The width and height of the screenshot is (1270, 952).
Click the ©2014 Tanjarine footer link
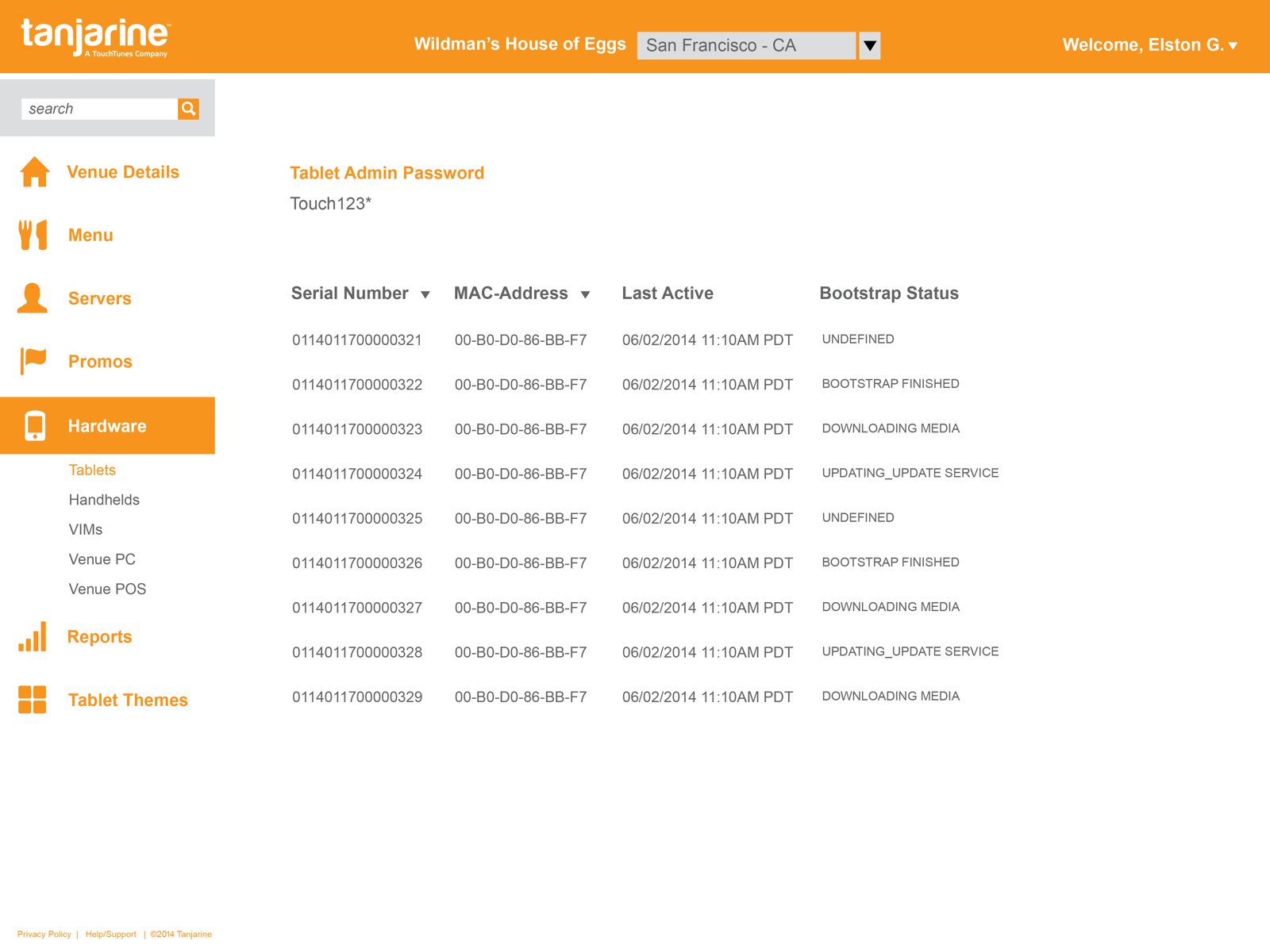181,934
